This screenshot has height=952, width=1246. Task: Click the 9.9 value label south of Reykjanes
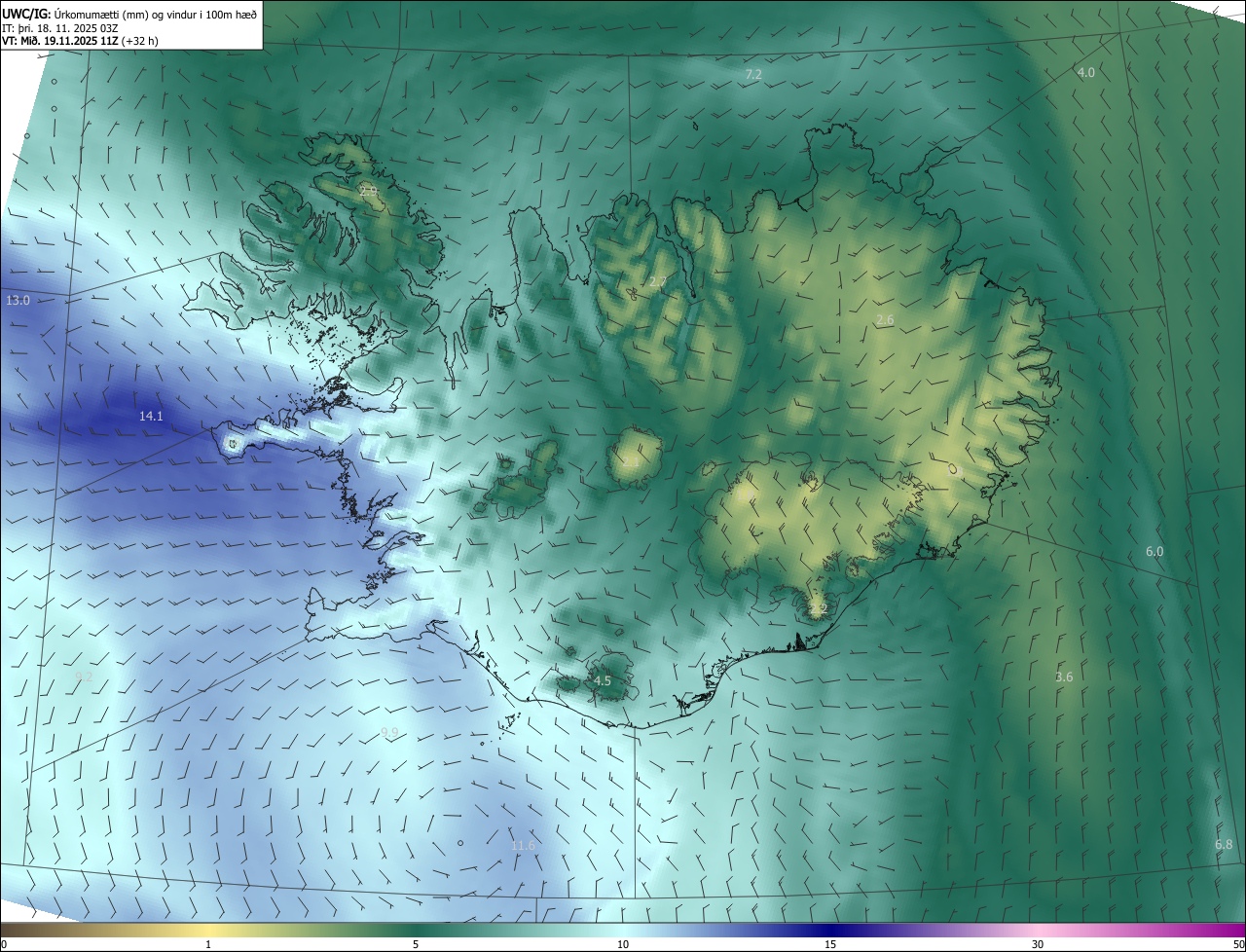[389, 732]
